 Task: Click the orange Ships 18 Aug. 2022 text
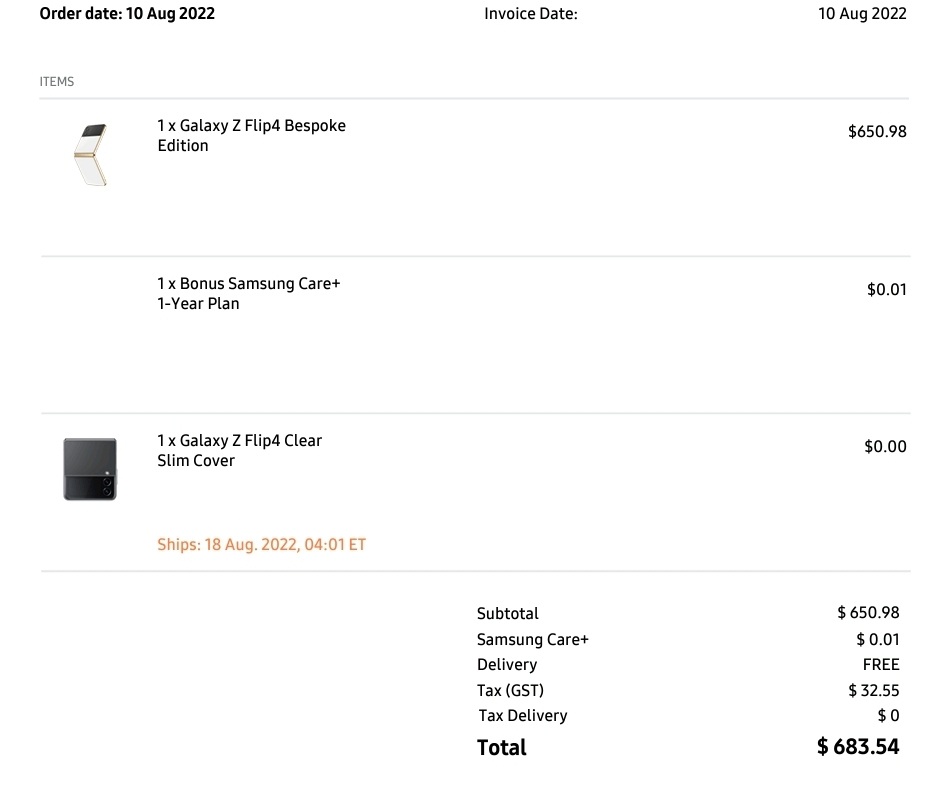pyautogui.click(x=261, y=545)
